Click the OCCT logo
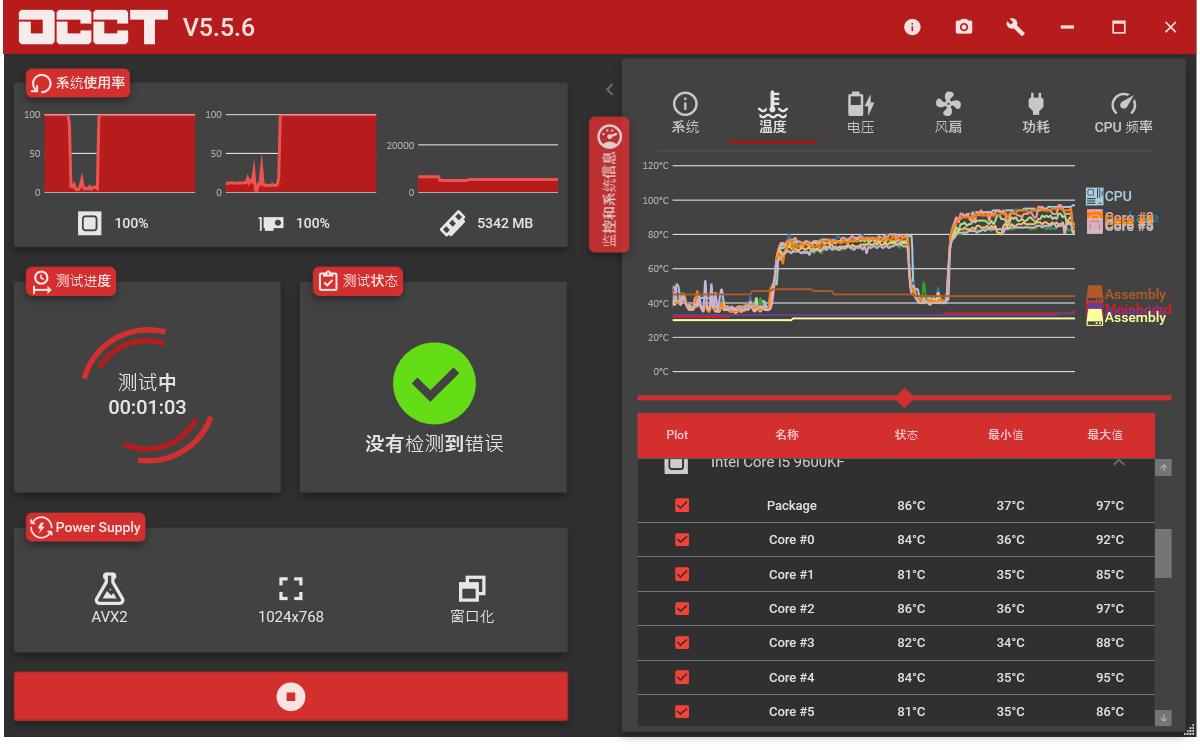The width and height of the screenshot is (1200, 750). [x=93, y=27]
